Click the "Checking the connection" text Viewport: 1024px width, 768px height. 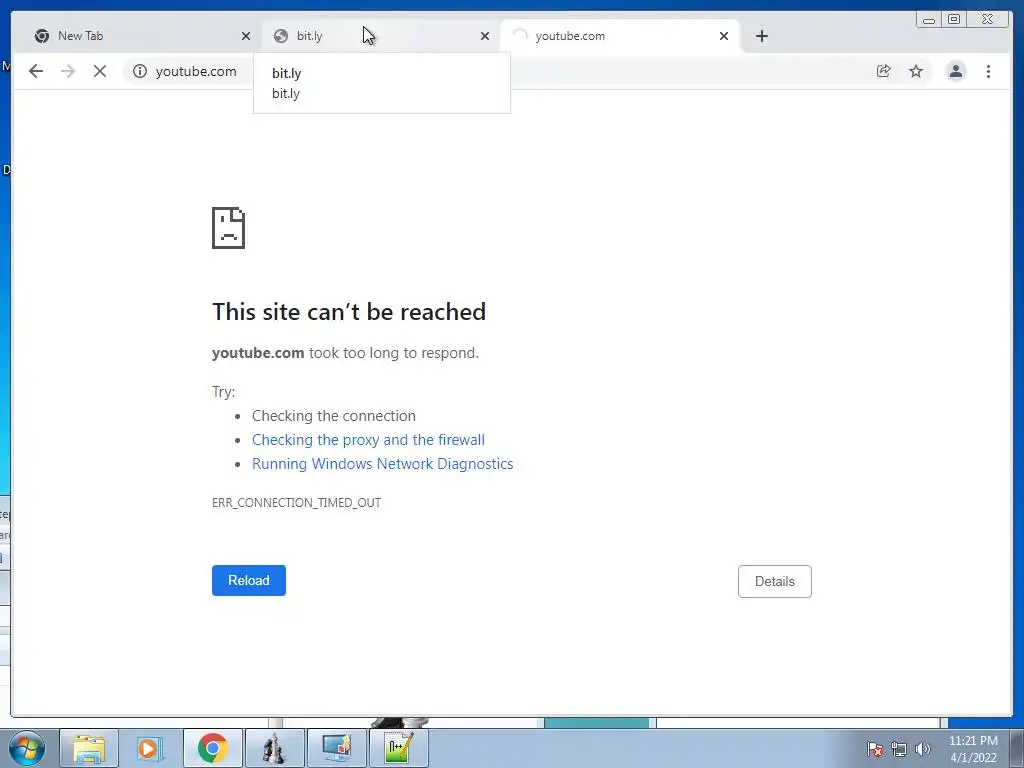(x=334, y=416)
